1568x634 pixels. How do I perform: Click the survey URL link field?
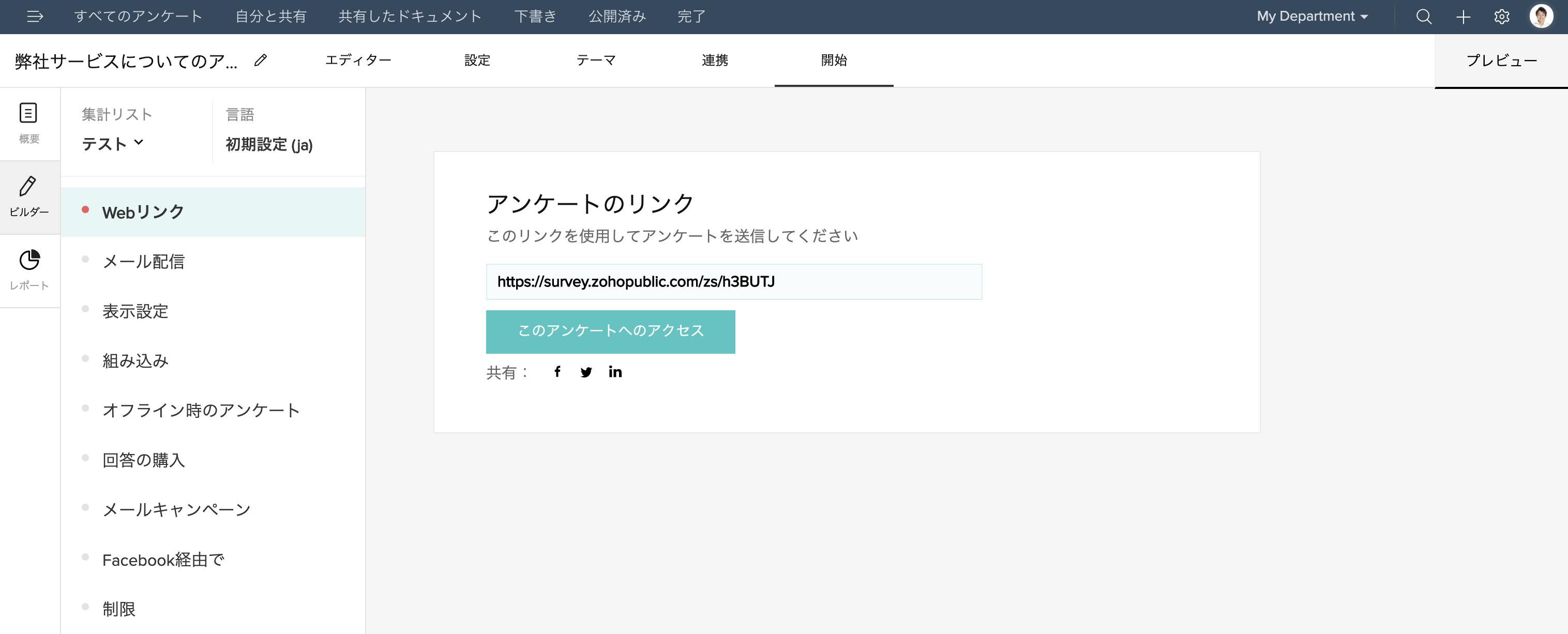[733, 282]
